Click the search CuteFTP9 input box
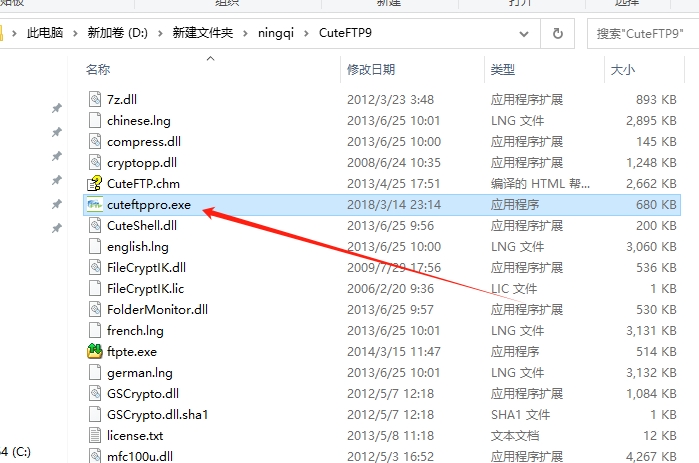Screen dimensions: 699x463 click(x=644, y=33)
